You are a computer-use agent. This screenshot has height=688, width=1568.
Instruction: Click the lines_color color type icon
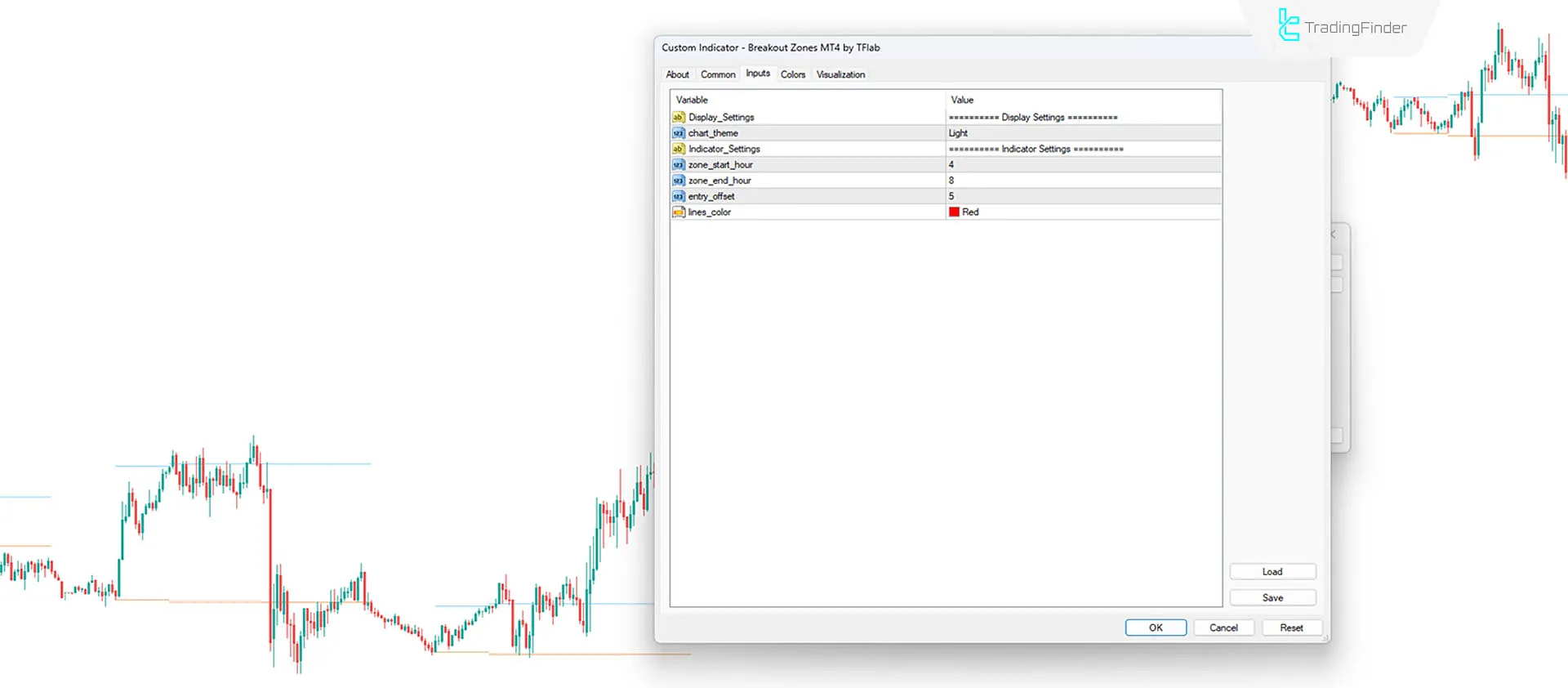pos(678,212)
